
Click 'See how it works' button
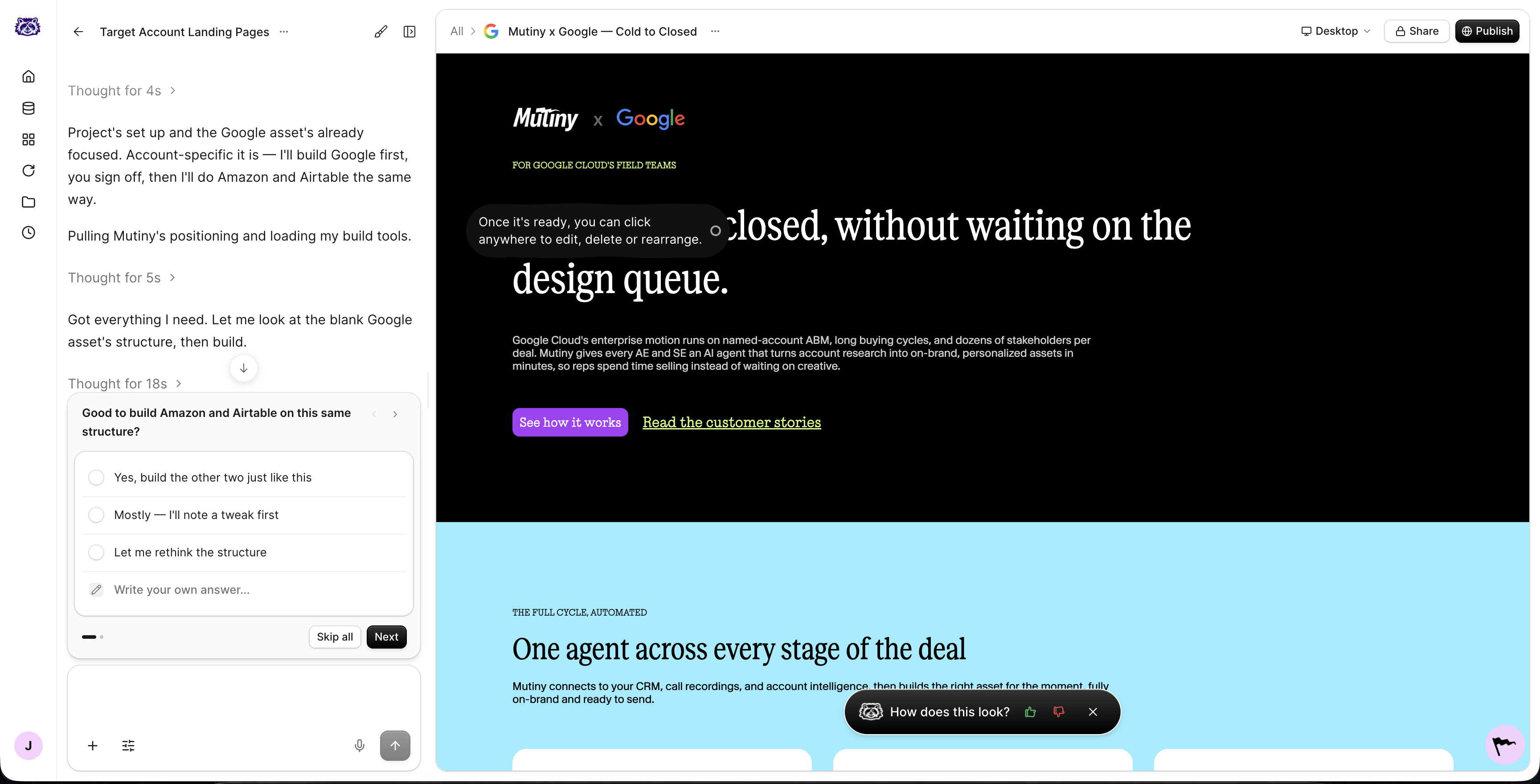(x=570, y=422)
